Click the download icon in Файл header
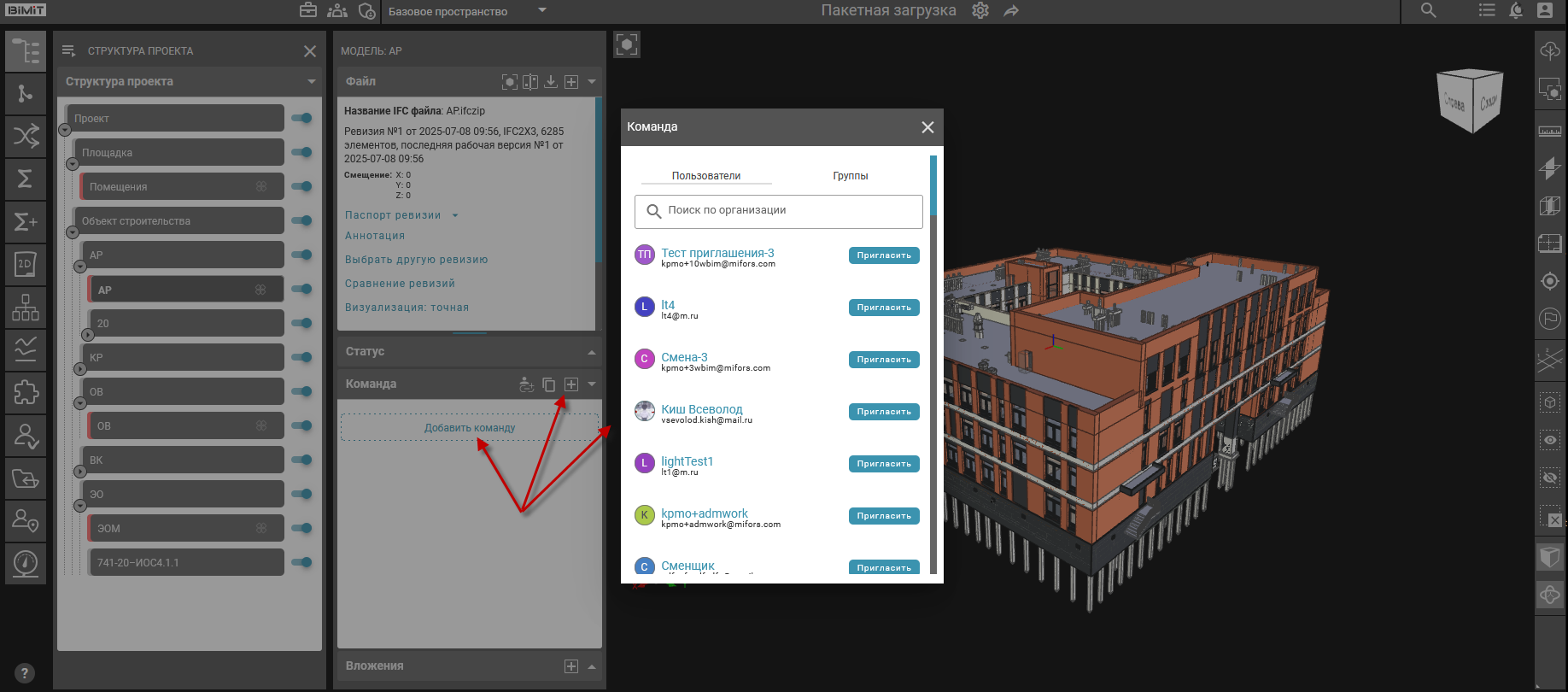Viewport: 1568px width, 692px height. pos(551,82)
